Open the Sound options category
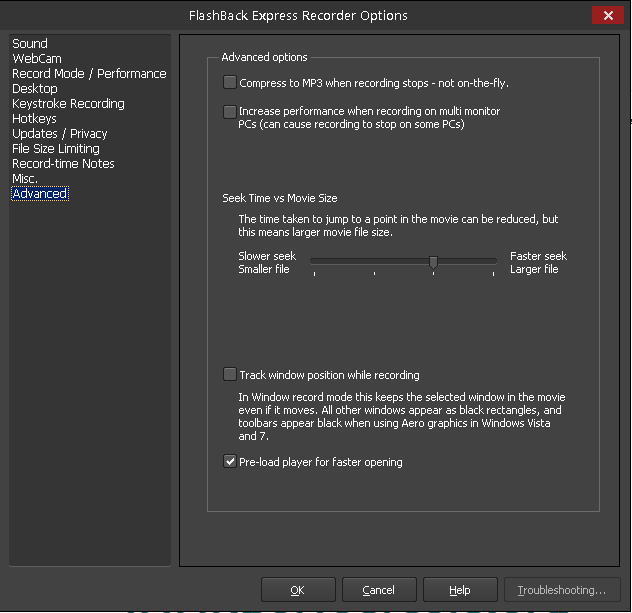Screen dimensions: 632x613 (x=30, y=44)
